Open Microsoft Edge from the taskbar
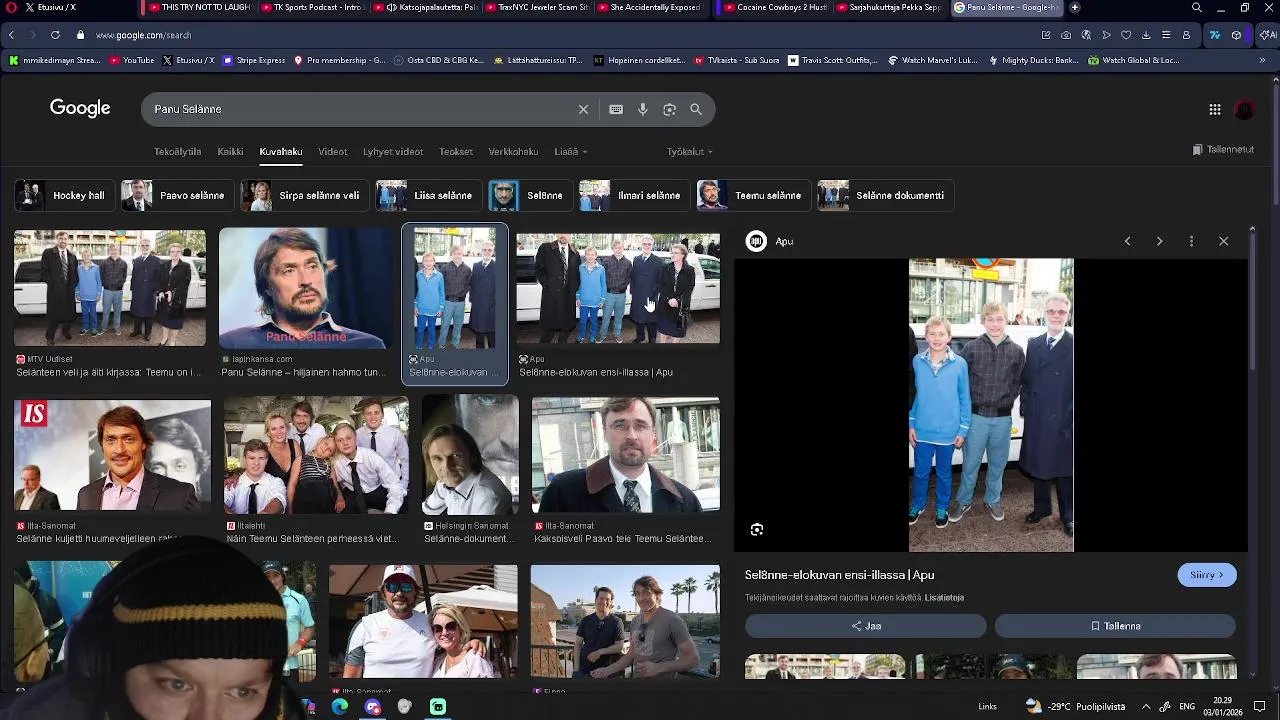Viewport: 1280px width, 720px height. click(340, 707)
